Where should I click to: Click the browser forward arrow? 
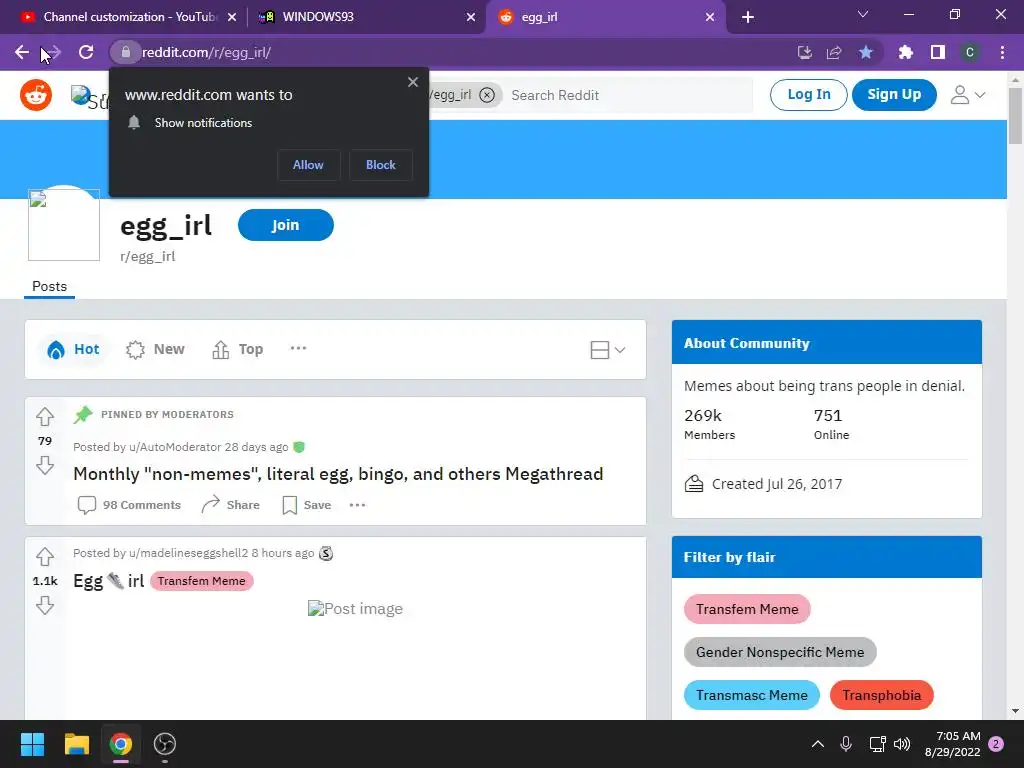pyautogui.click(x=54, y=52)
